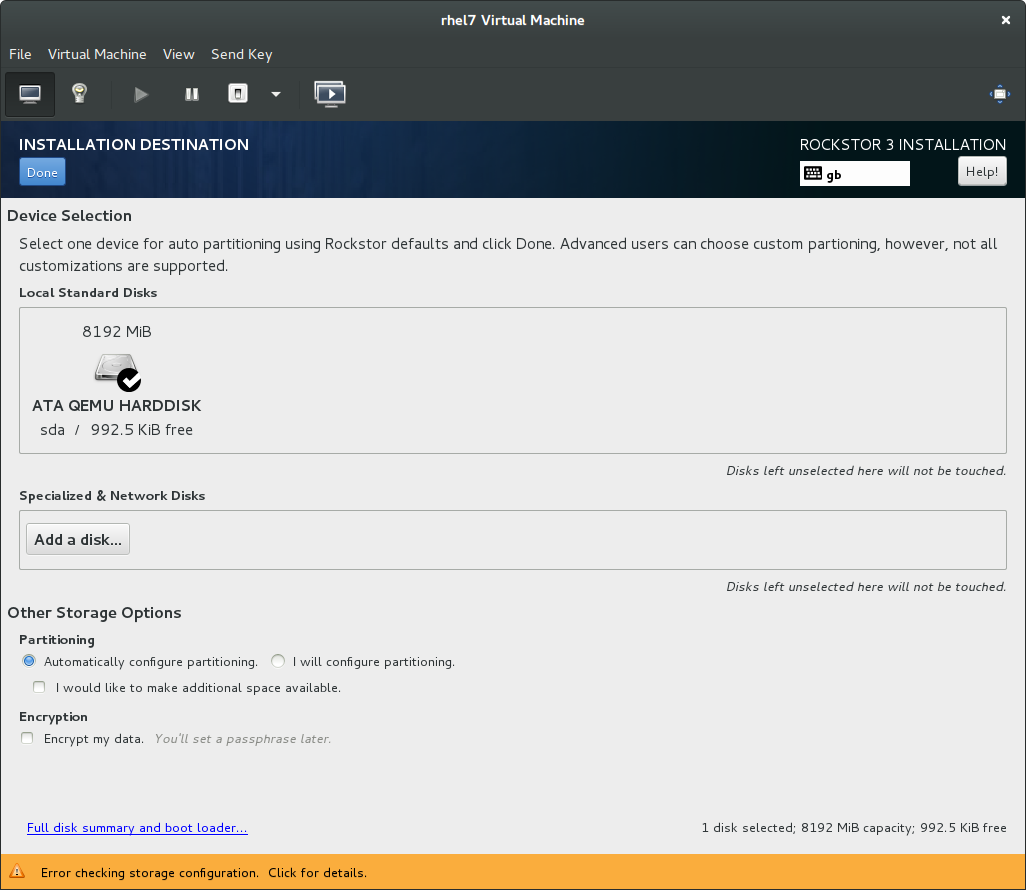Open the Send Key menu
The height and width of the screenshot is (890, 1026).
241,54
